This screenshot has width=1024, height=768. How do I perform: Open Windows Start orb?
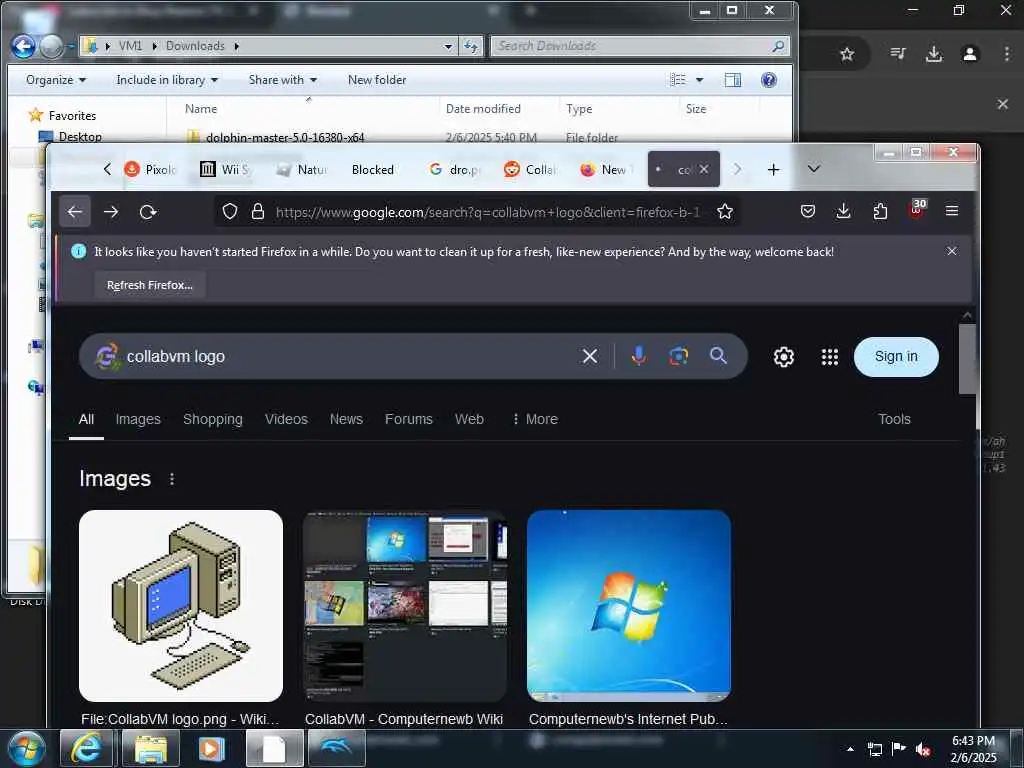(27, 748)
